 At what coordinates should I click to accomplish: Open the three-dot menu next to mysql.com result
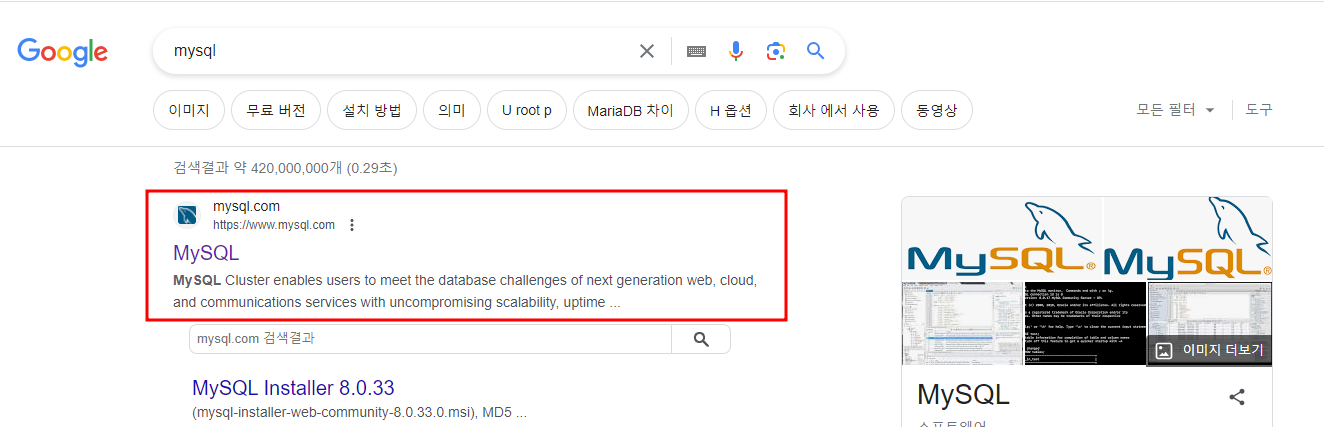[x=351, y=225]
